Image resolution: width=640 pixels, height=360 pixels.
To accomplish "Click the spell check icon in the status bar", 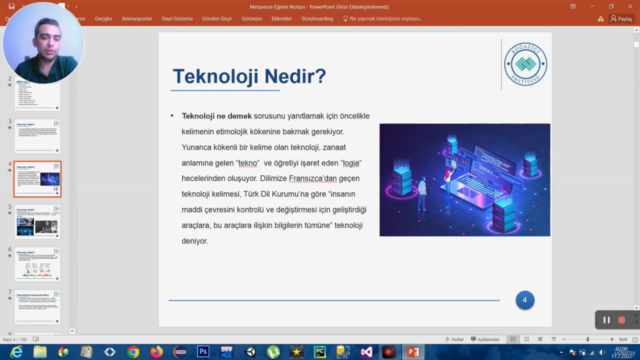I will [x=36, y=339].
